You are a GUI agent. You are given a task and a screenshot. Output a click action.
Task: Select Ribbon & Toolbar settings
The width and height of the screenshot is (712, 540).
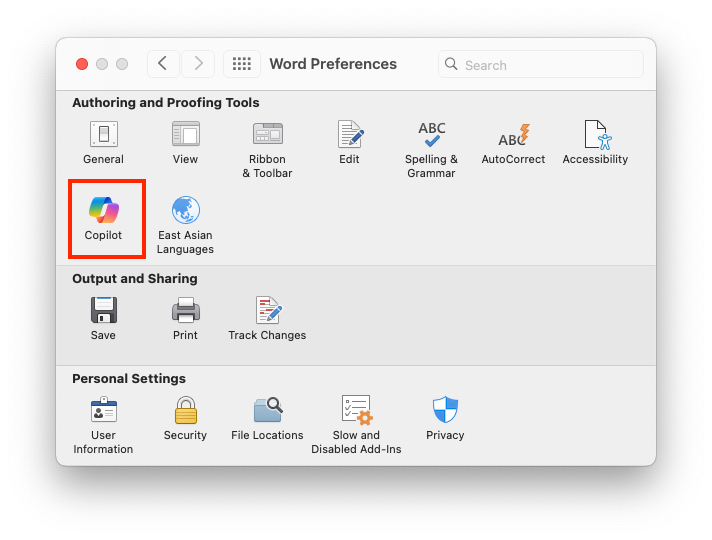[267, 135]
